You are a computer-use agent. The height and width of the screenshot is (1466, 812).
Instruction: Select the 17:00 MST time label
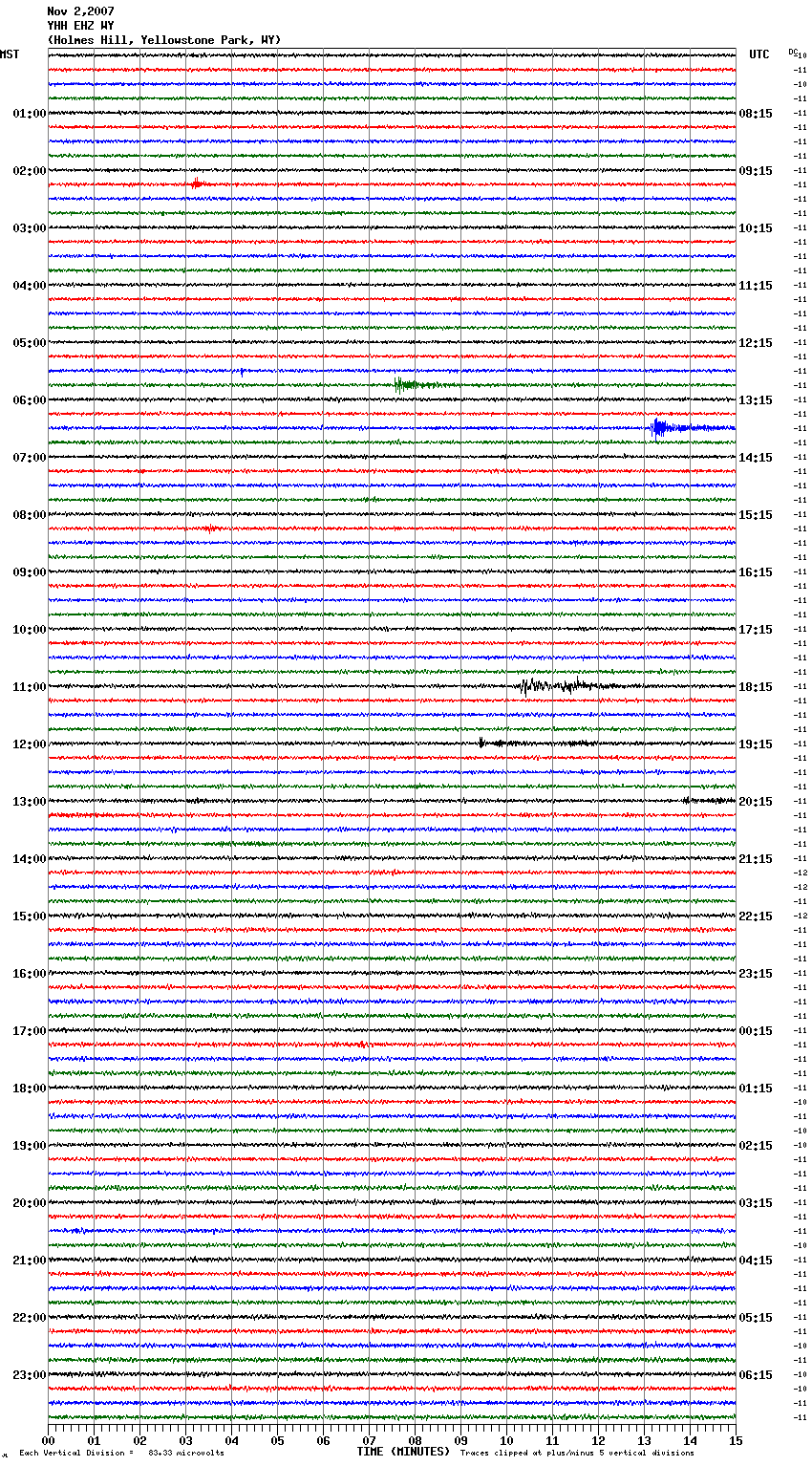pos(30,1031)
